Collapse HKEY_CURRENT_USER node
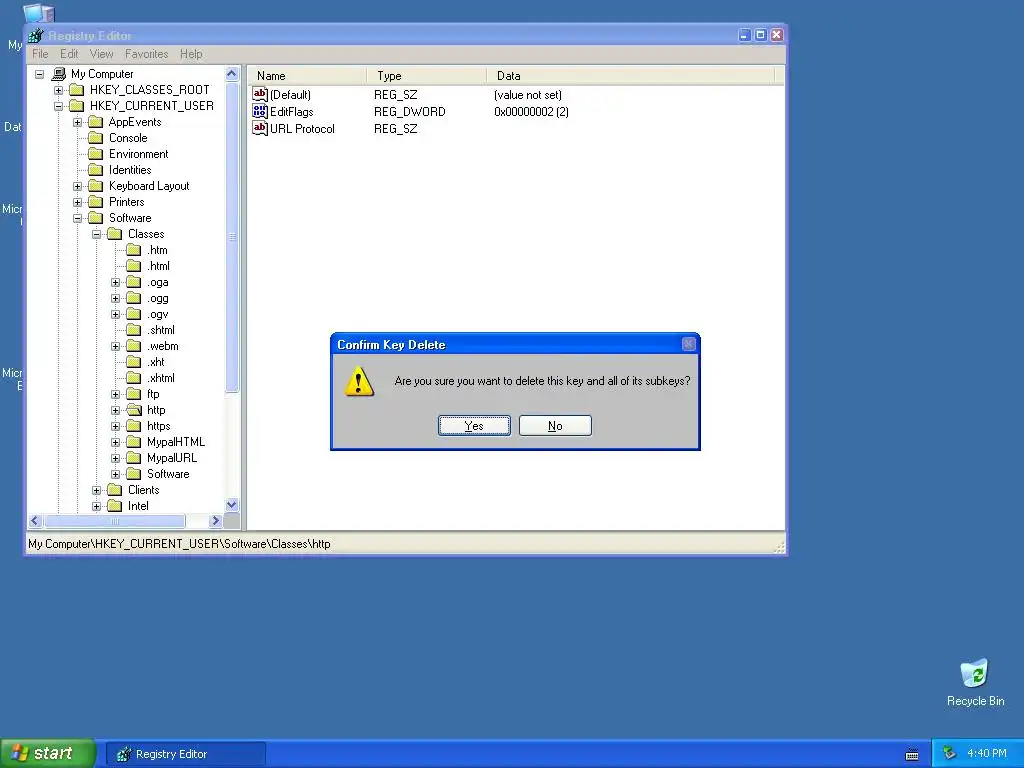1024x768 pixels. coord(59,106)
